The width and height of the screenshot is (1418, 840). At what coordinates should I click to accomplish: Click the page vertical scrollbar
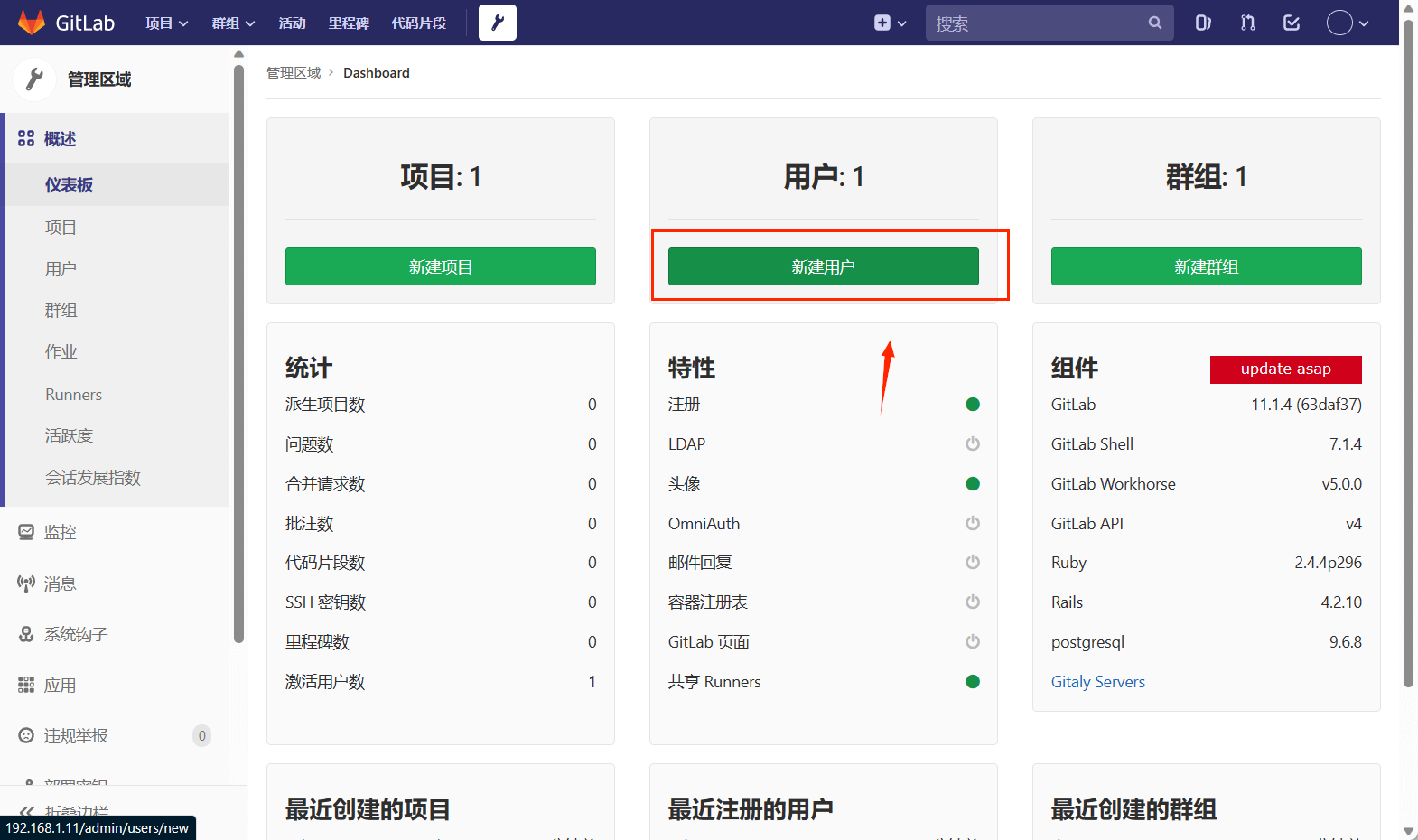pos(1408,352)
